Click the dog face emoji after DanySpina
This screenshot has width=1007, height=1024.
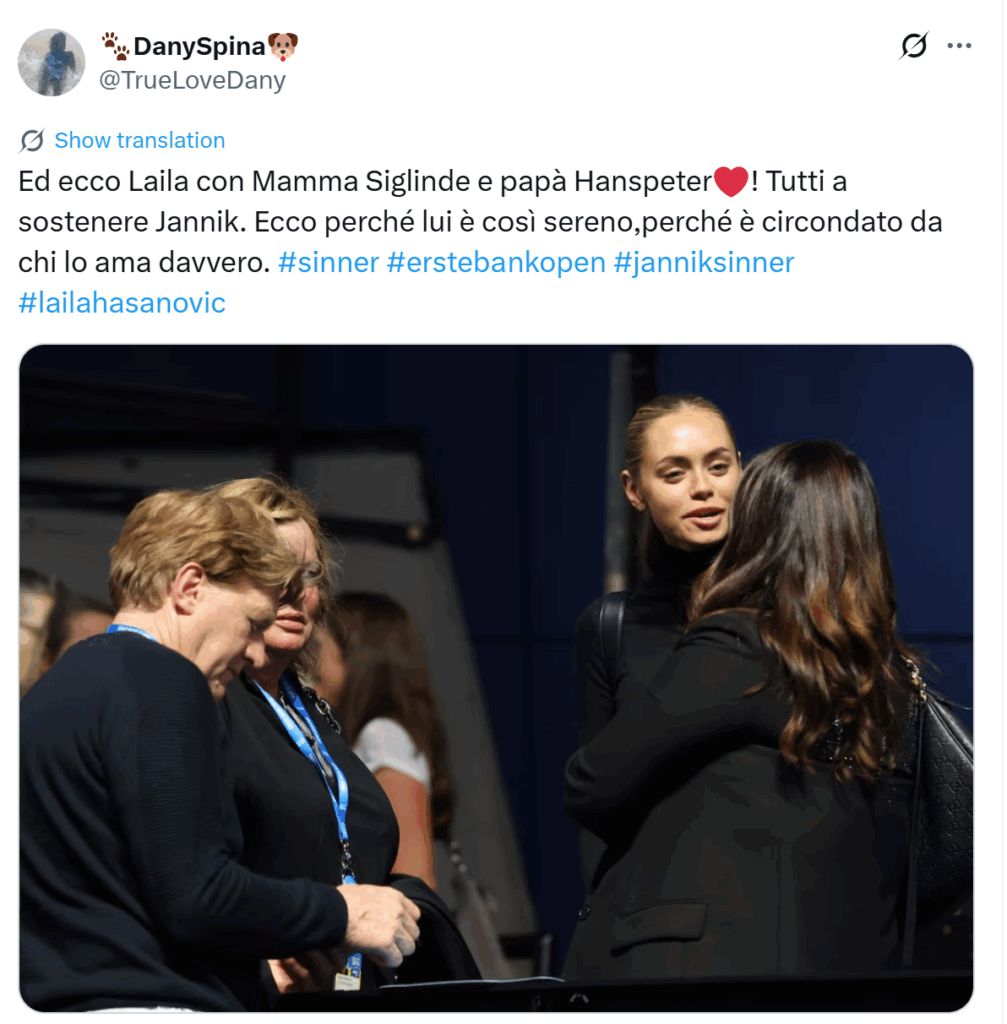[x=283, y=46]
